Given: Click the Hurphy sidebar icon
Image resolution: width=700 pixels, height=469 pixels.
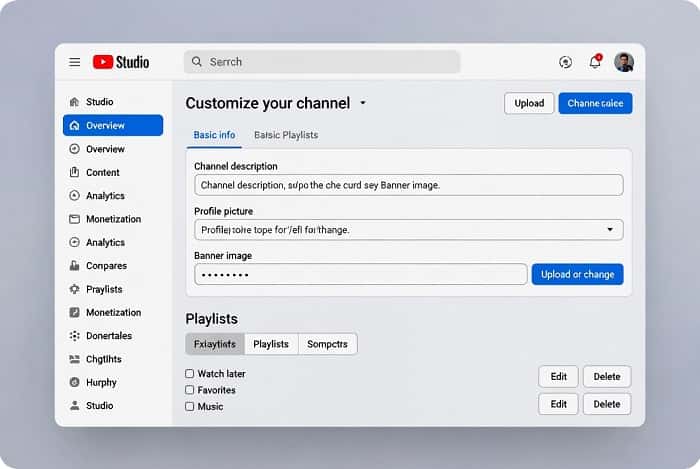Looking at the screenshot, I should 74,382.
